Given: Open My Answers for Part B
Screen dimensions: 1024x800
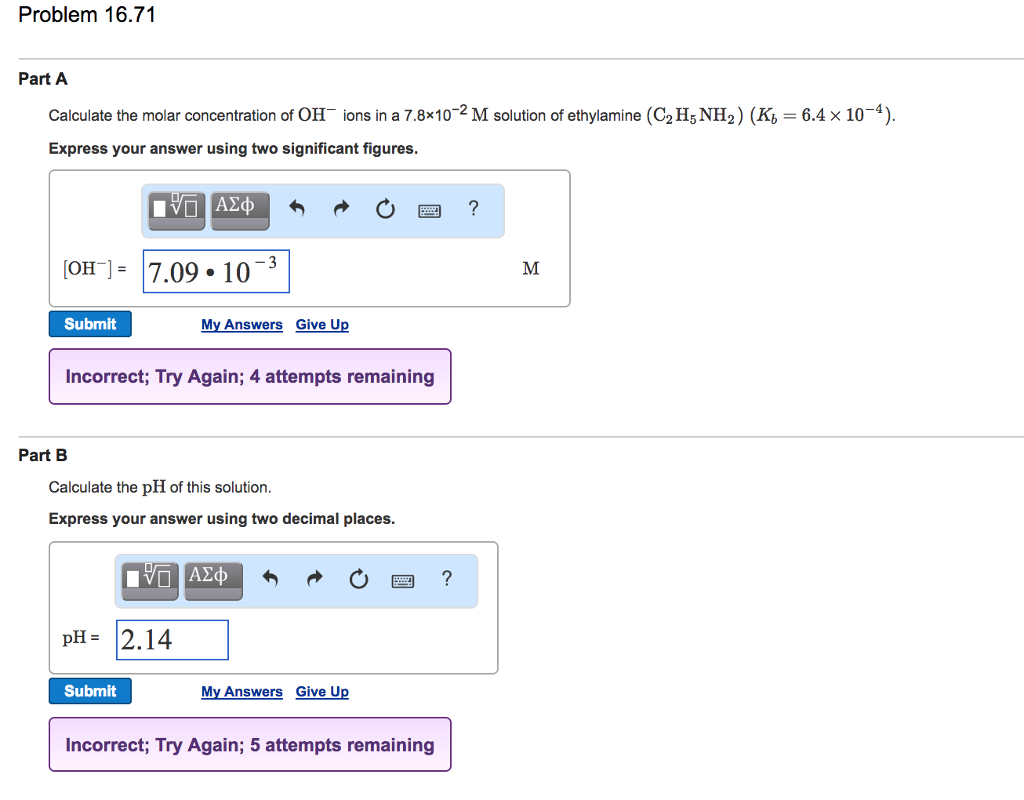Looking at the screenshot, I should click(x=242, y=692).
